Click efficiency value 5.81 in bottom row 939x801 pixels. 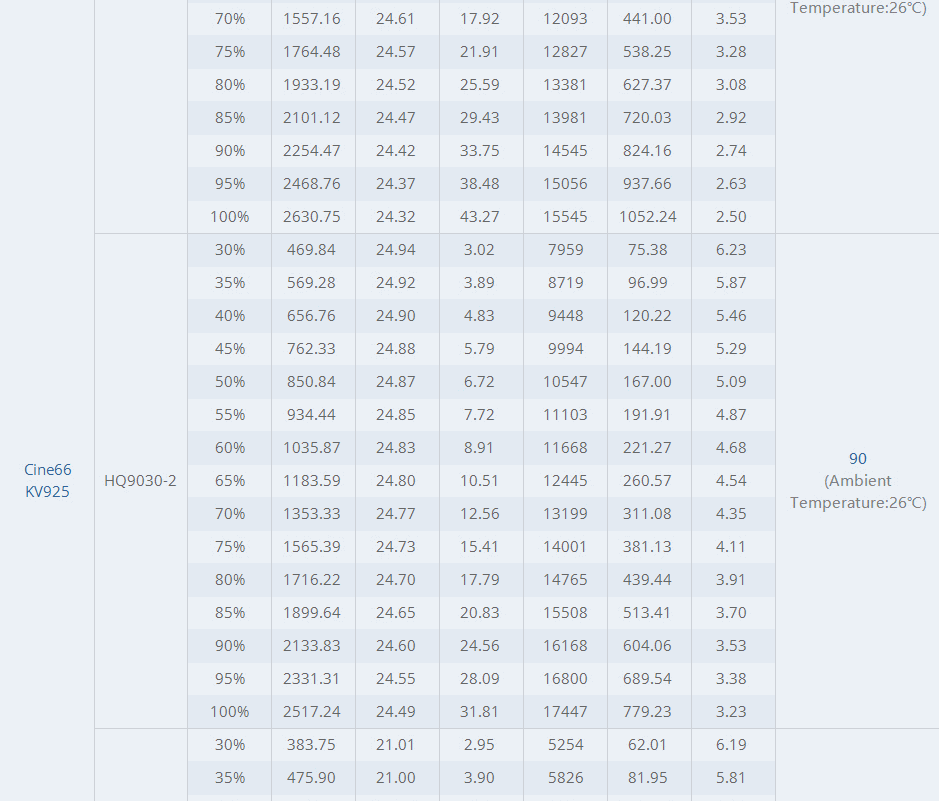click(x=731, y=778)
